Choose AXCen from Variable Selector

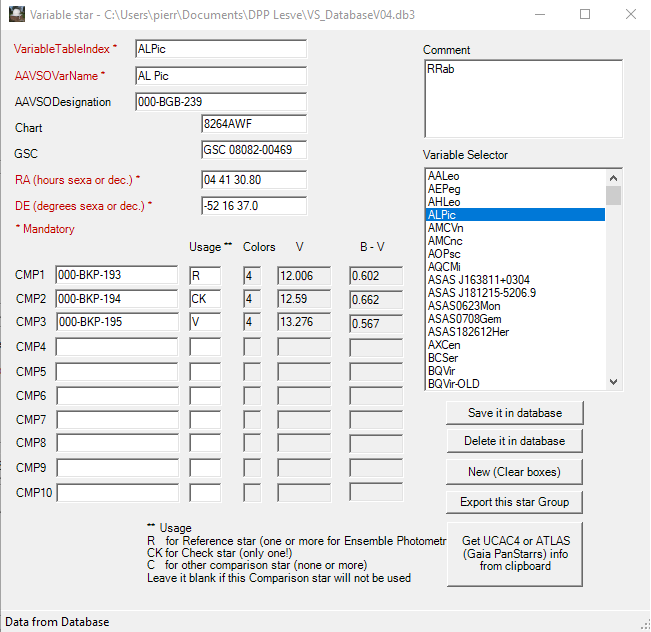click(x=516, y=345)
